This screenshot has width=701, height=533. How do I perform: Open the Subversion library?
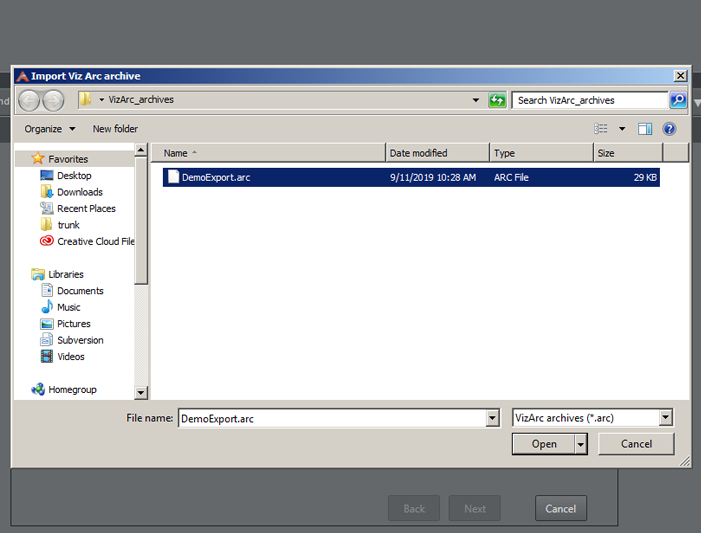[80, 340]
